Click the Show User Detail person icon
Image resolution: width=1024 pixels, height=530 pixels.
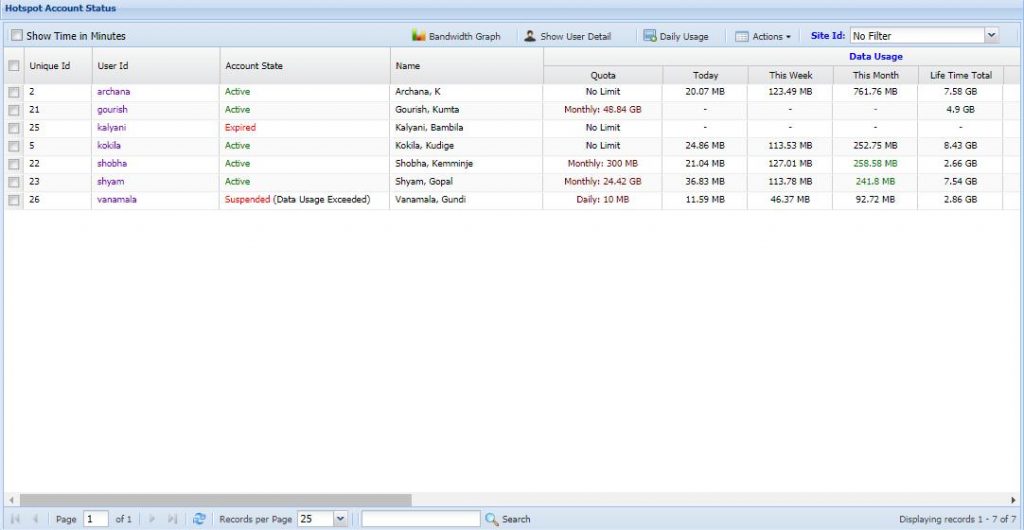coord(530,36)
